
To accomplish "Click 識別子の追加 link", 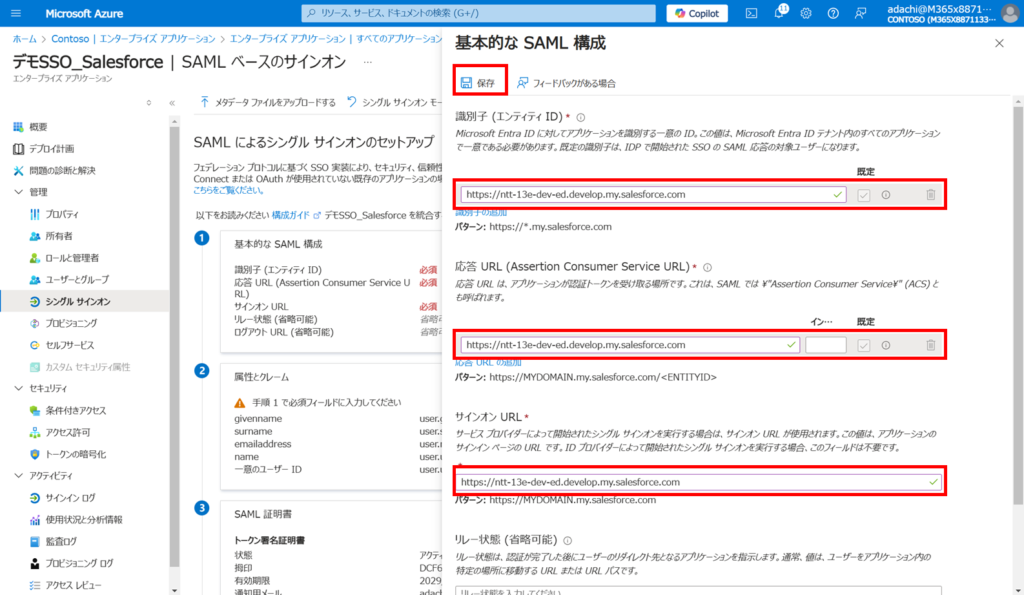I will [x=481, y=213].
